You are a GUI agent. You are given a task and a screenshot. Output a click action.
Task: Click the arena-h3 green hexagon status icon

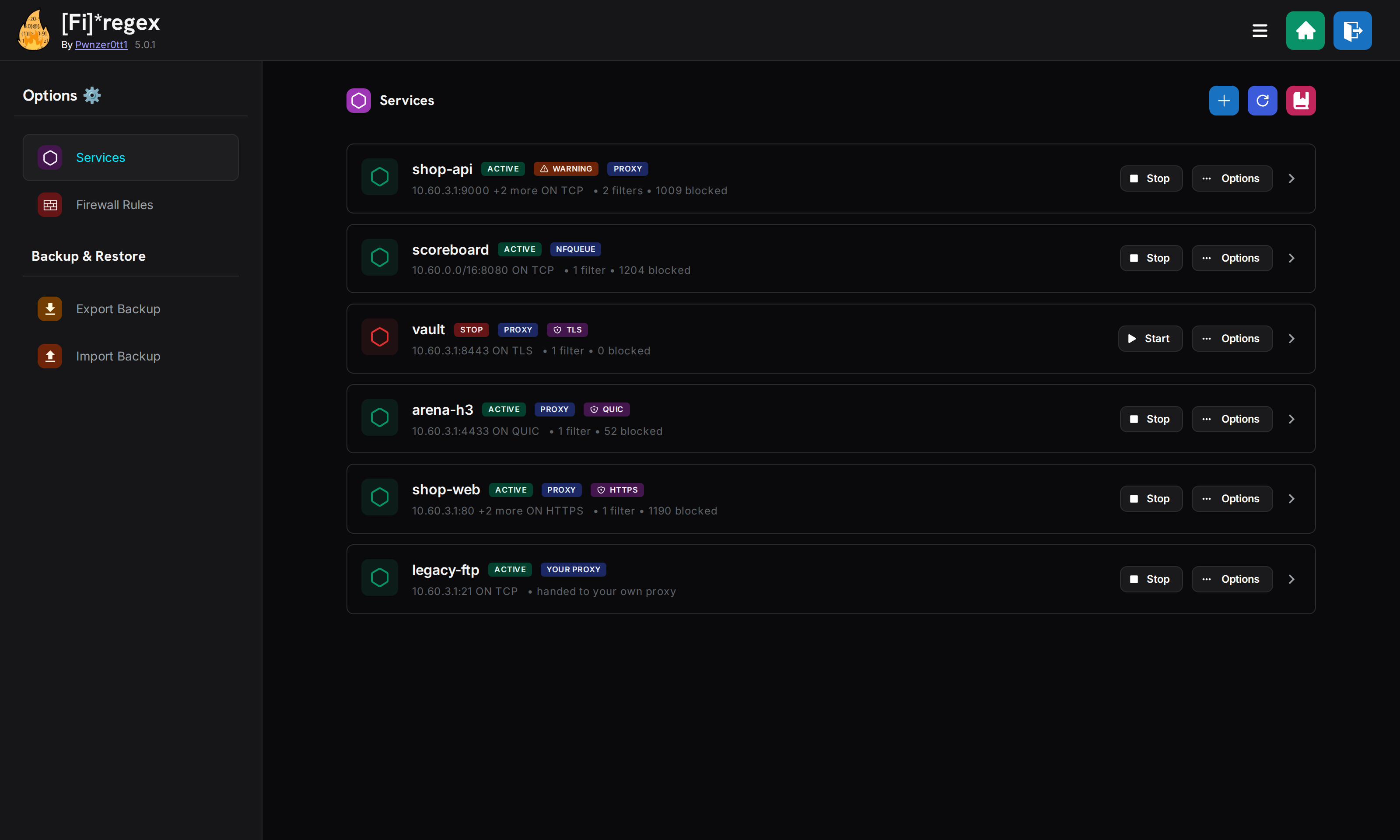pos(380,418)
